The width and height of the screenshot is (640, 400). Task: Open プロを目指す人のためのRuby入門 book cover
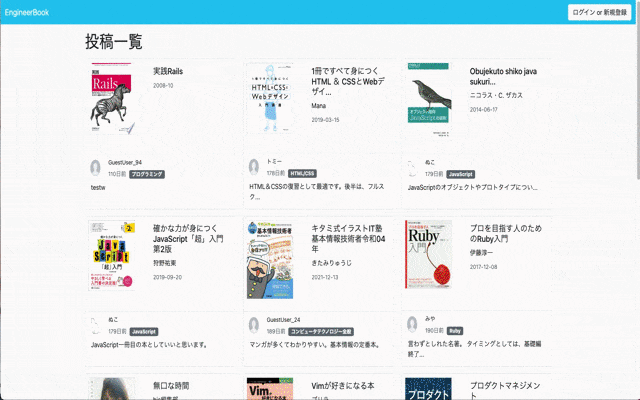[x=429, y=254]
